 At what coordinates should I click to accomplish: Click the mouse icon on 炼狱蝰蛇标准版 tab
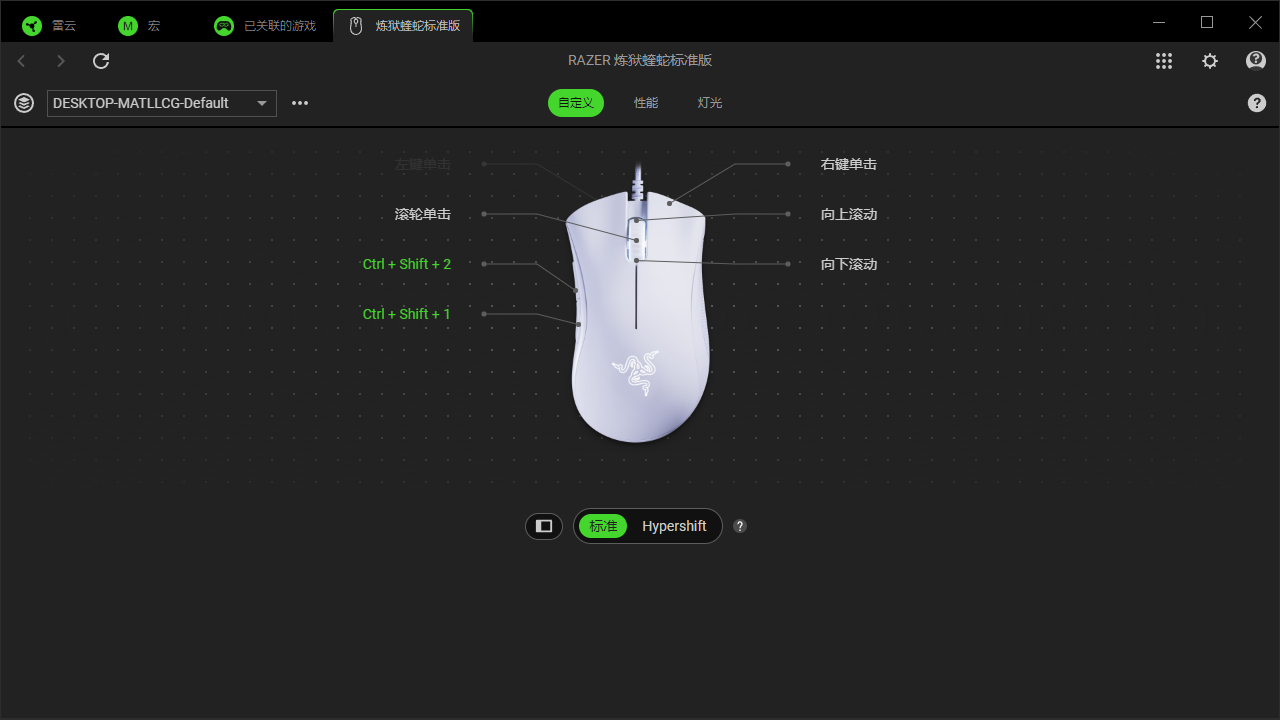(x=355, y=24)
